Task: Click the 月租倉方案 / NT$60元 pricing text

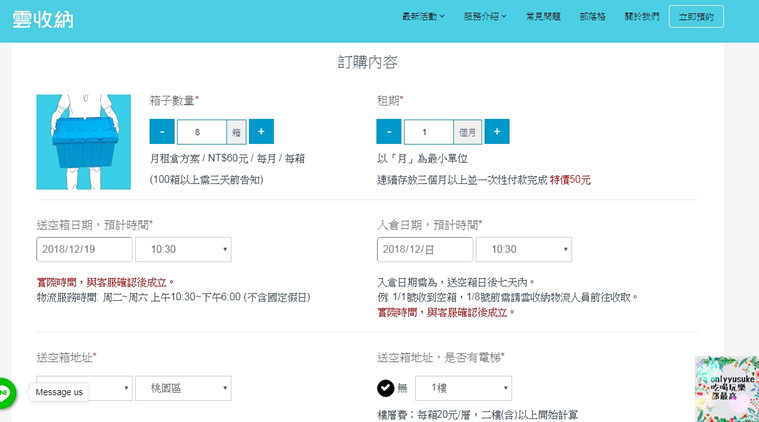Action: (x=228, y=159)
